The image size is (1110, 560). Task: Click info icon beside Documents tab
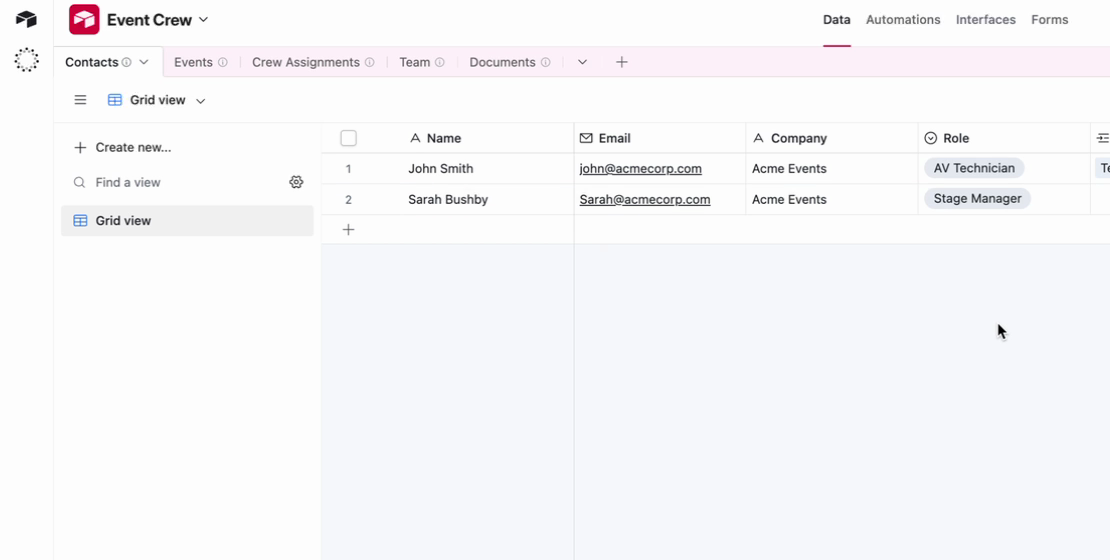(x=545, y=62)
